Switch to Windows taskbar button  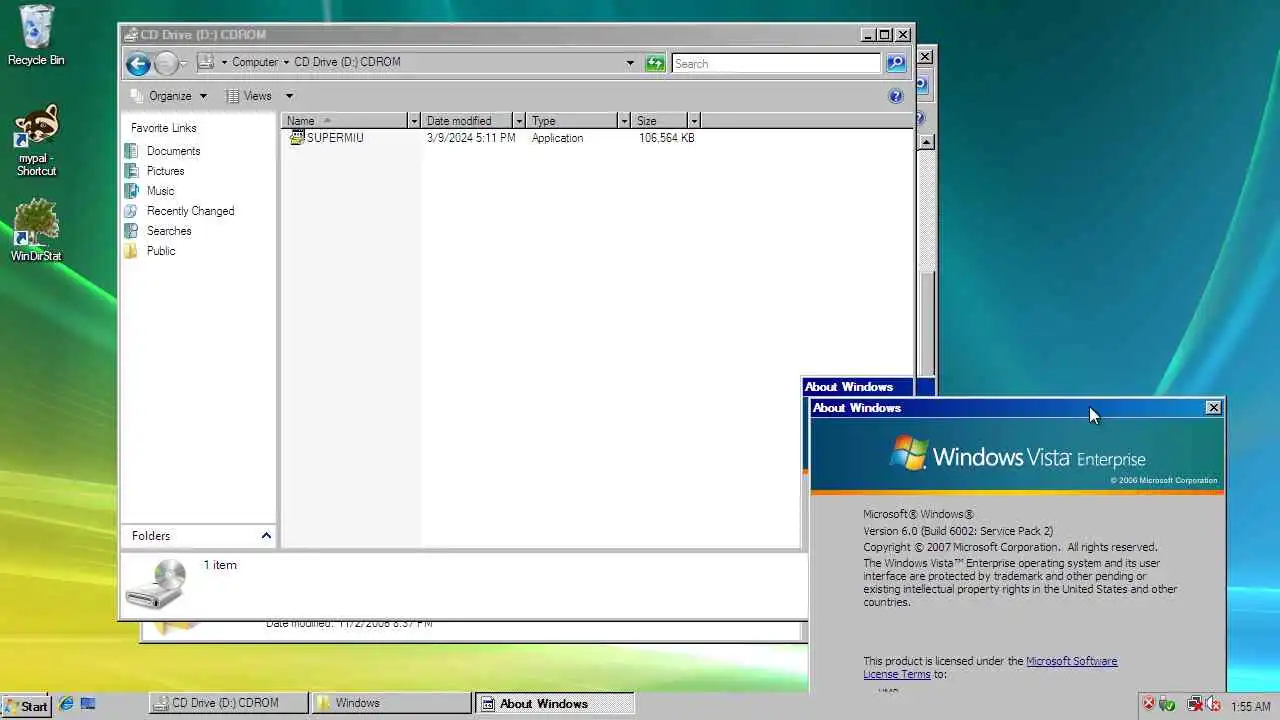tap(391, 704)
